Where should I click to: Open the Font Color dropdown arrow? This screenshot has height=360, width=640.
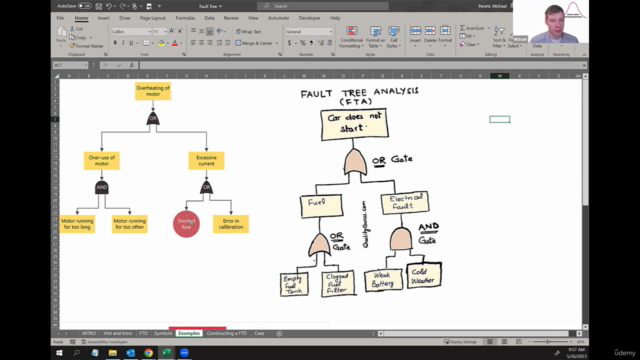coord(181,43)
